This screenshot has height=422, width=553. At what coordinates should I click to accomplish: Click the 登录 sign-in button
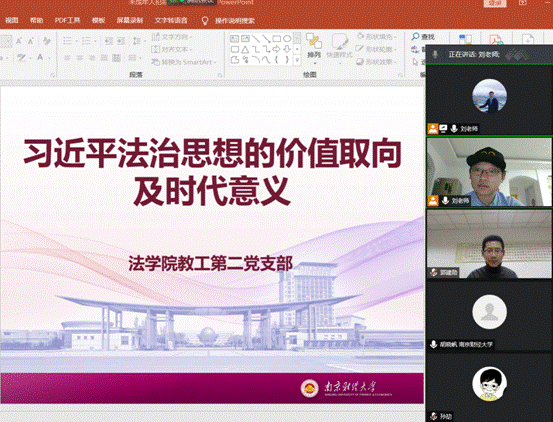click(x=495, y=3)
